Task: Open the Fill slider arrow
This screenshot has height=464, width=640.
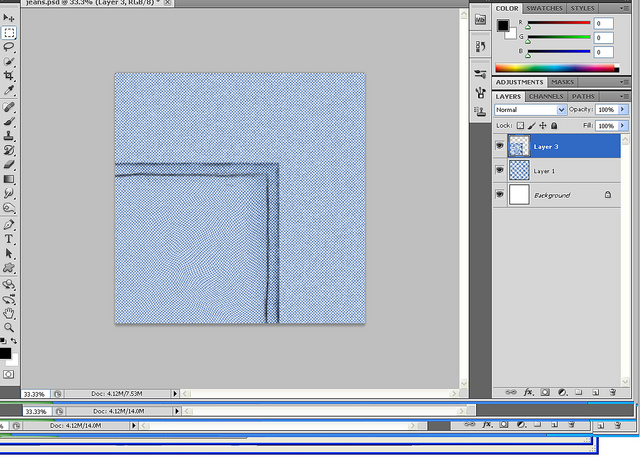Action: tap(623, 126)
